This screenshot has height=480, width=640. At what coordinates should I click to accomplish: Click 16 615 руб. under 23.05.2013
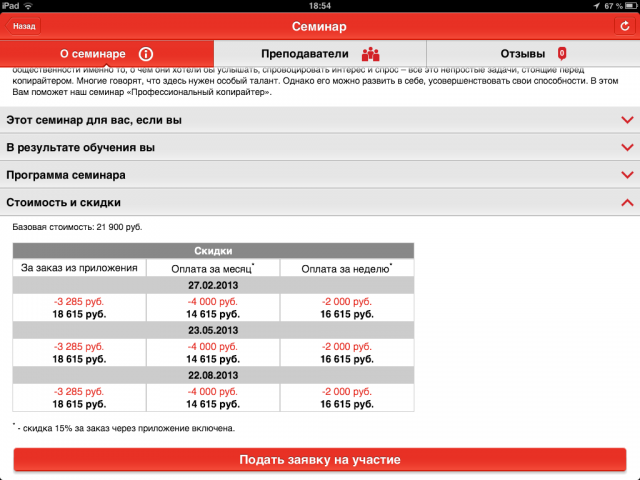[x=347, y=359]
